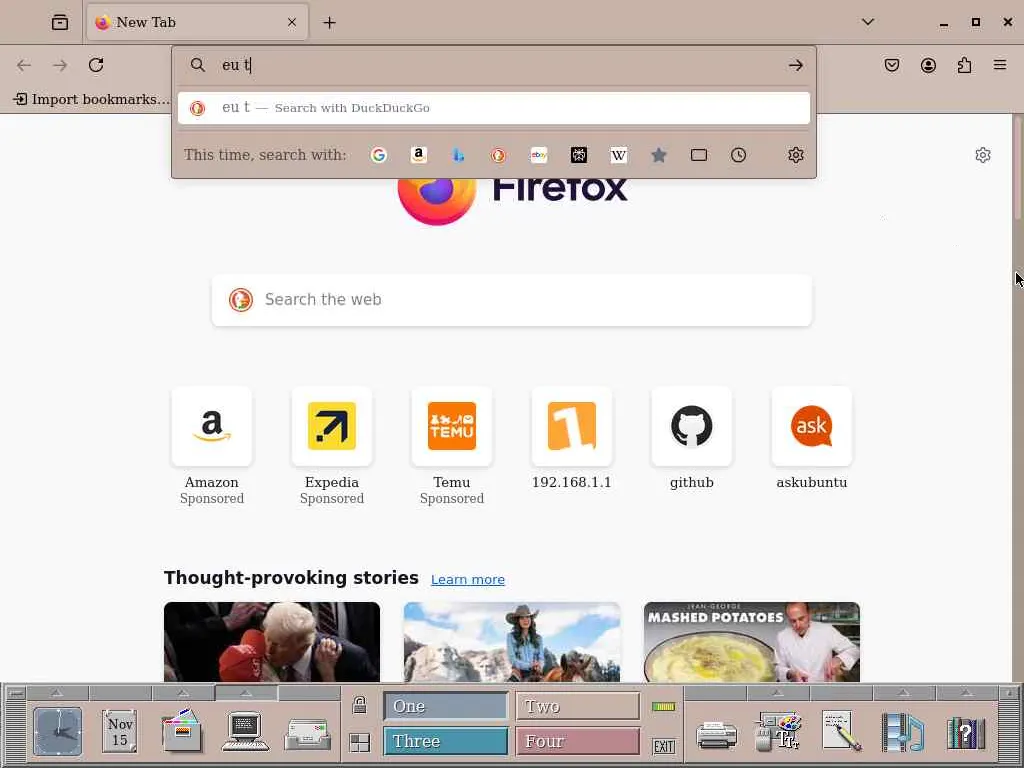Image resolution: width=1024 pixels, height=768 pixels.
Task: Open cowgirl Mount Rushmore story thumbnail
Action: 512,642
